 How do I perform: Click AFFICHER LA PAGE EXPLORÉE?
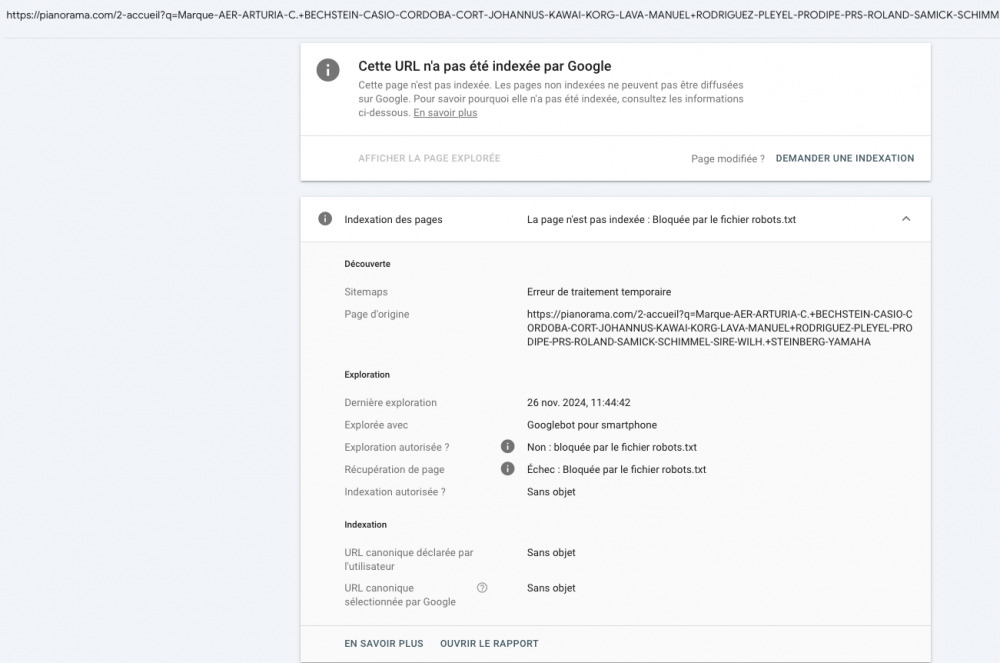coord(429,158)
